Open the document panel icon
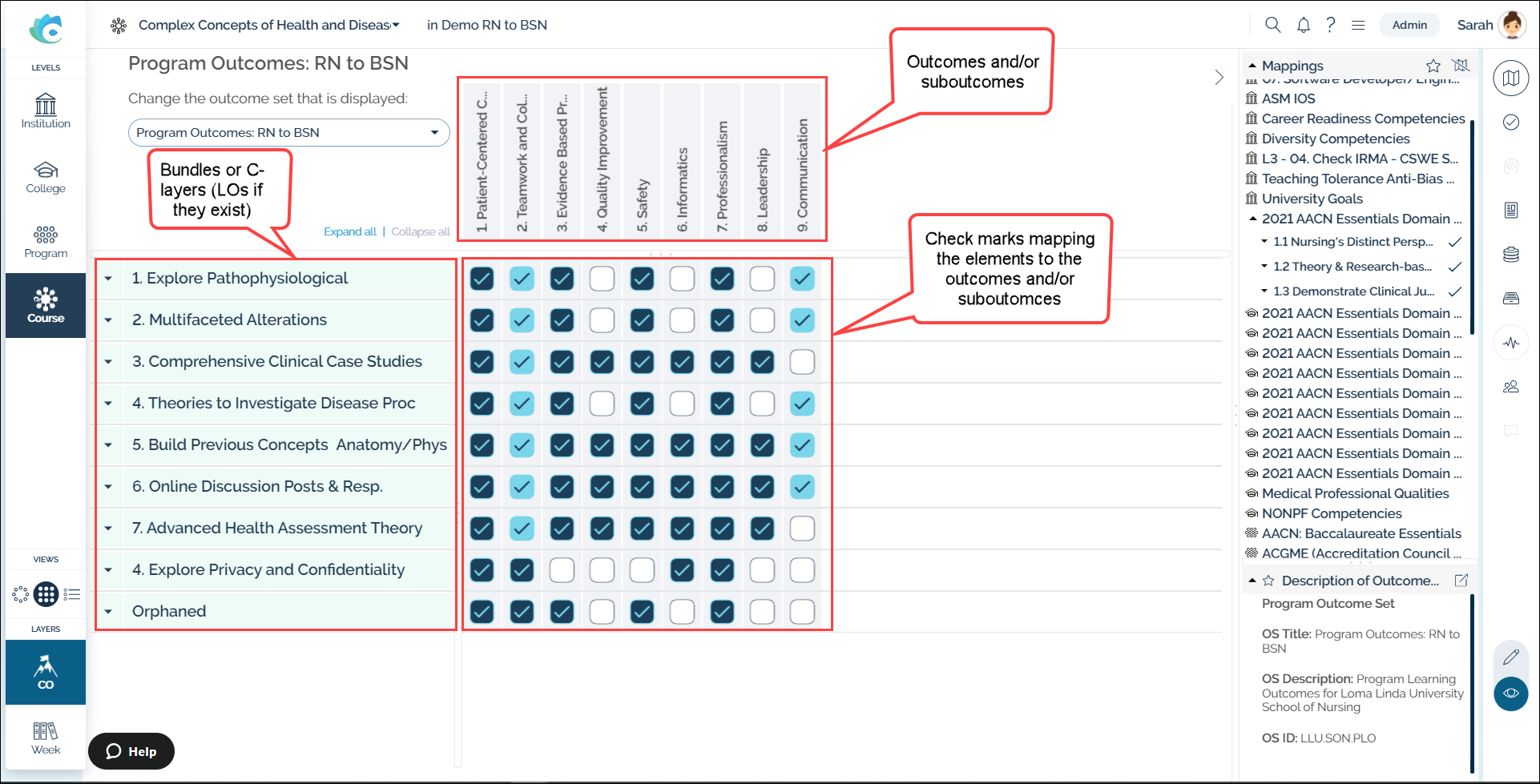The image size is (1540, 784). pos(1511,211)
